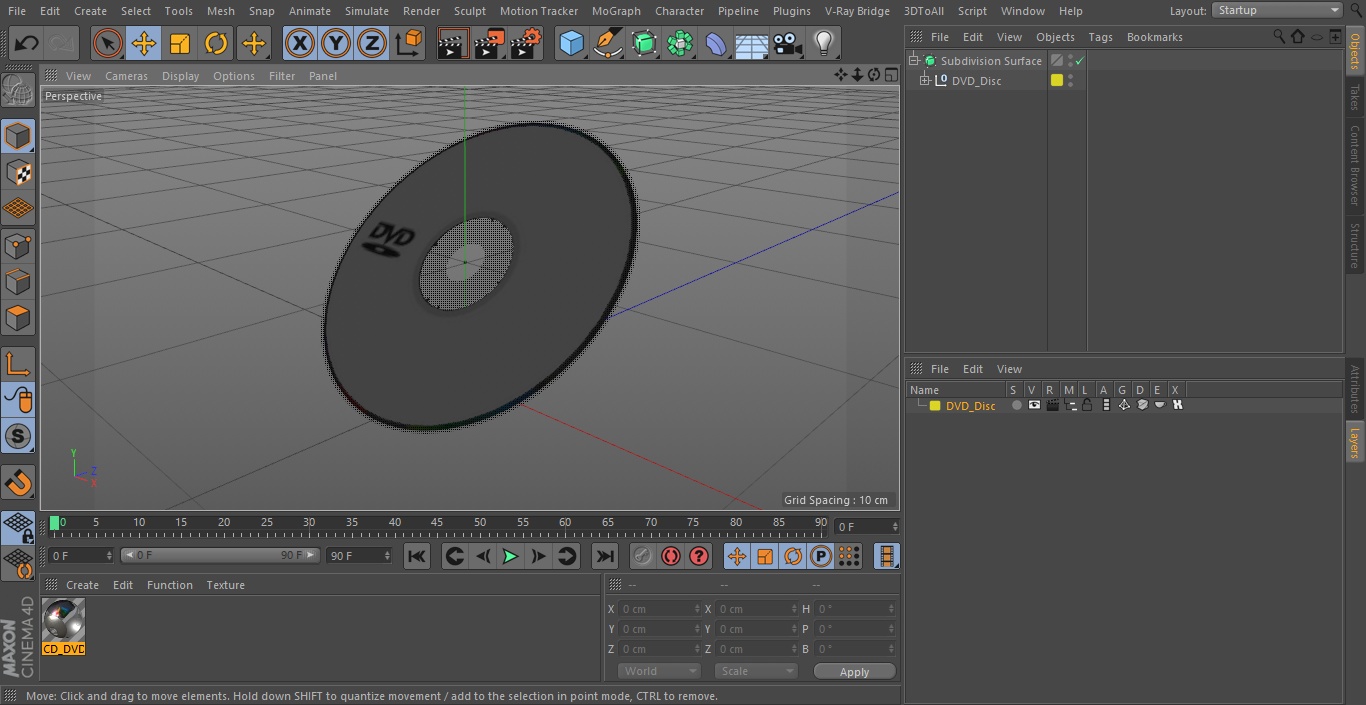Toggle Viewport Solo S icon
1366x705 pixels.
[x=18, y=436]
